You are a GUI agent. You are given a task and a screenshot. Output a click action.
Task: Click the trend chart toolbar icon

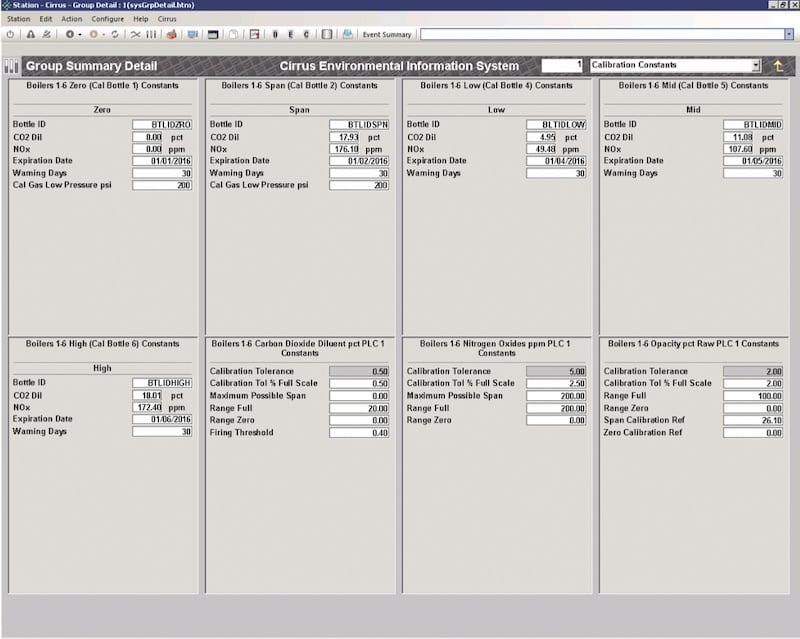[255, 34]
